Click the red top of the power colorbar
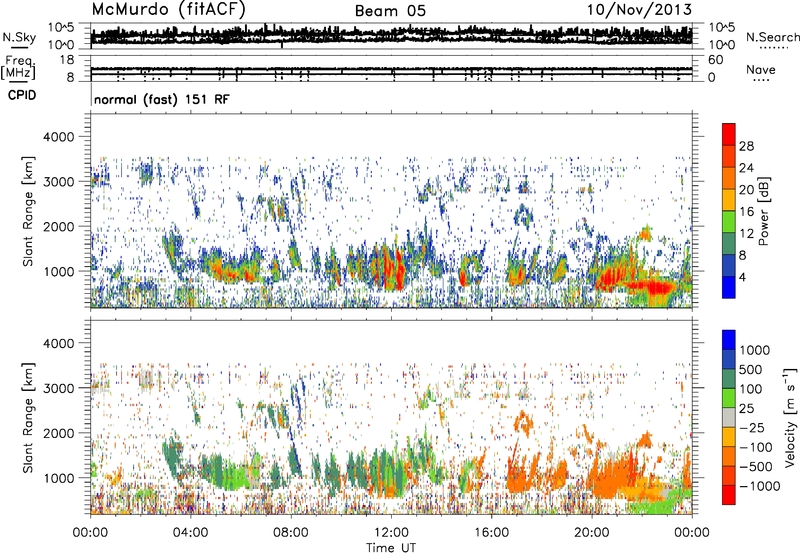Image resolution: width=800 pixels, height=554 pixels. 729,134
